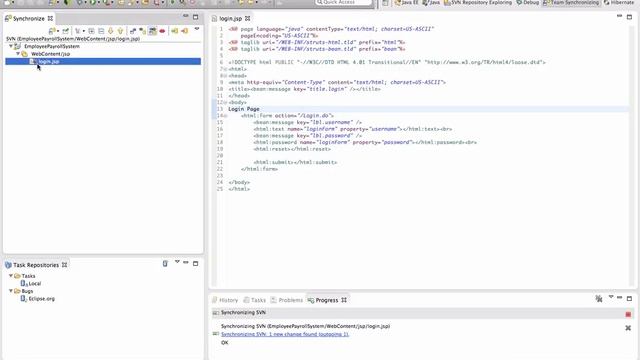The width and height of the screenshot is (640, 360).
Task: Open the Tasks tab in bottom panel
Action: (x=255, y=300)
